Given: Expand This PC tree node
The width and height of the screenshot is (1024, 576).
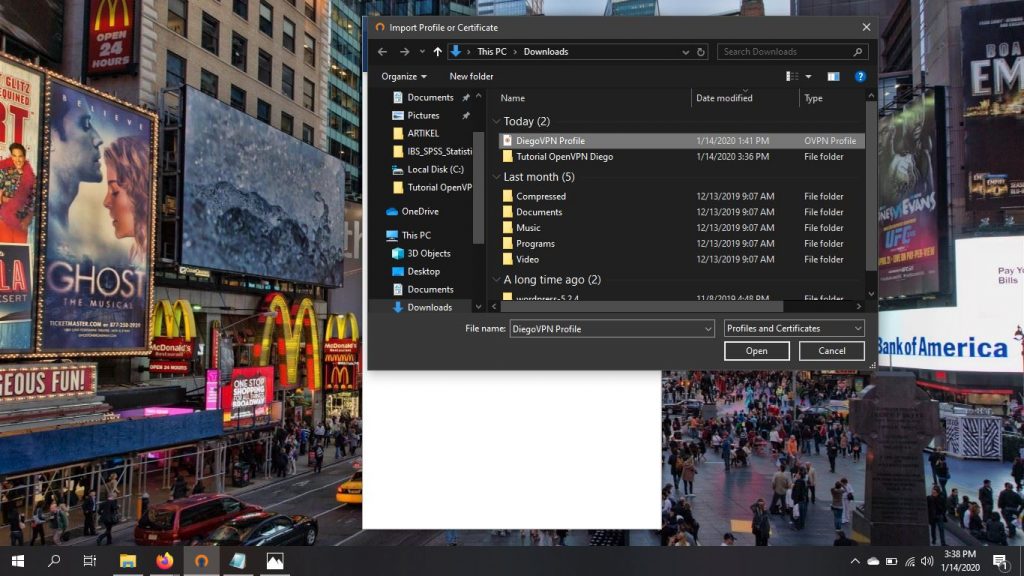Looking at the screenshot, I should coord(377,235).
